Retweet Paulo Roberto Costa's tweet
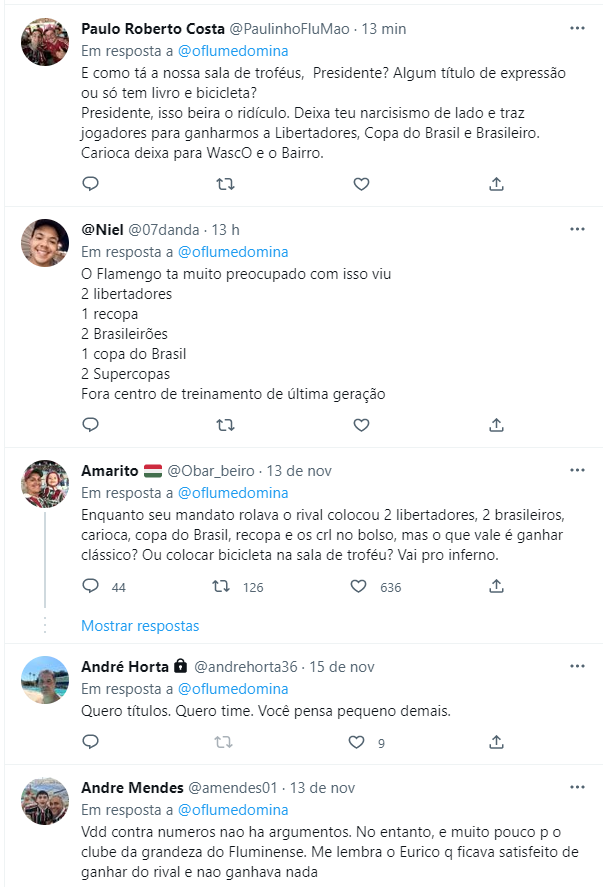 225,184
